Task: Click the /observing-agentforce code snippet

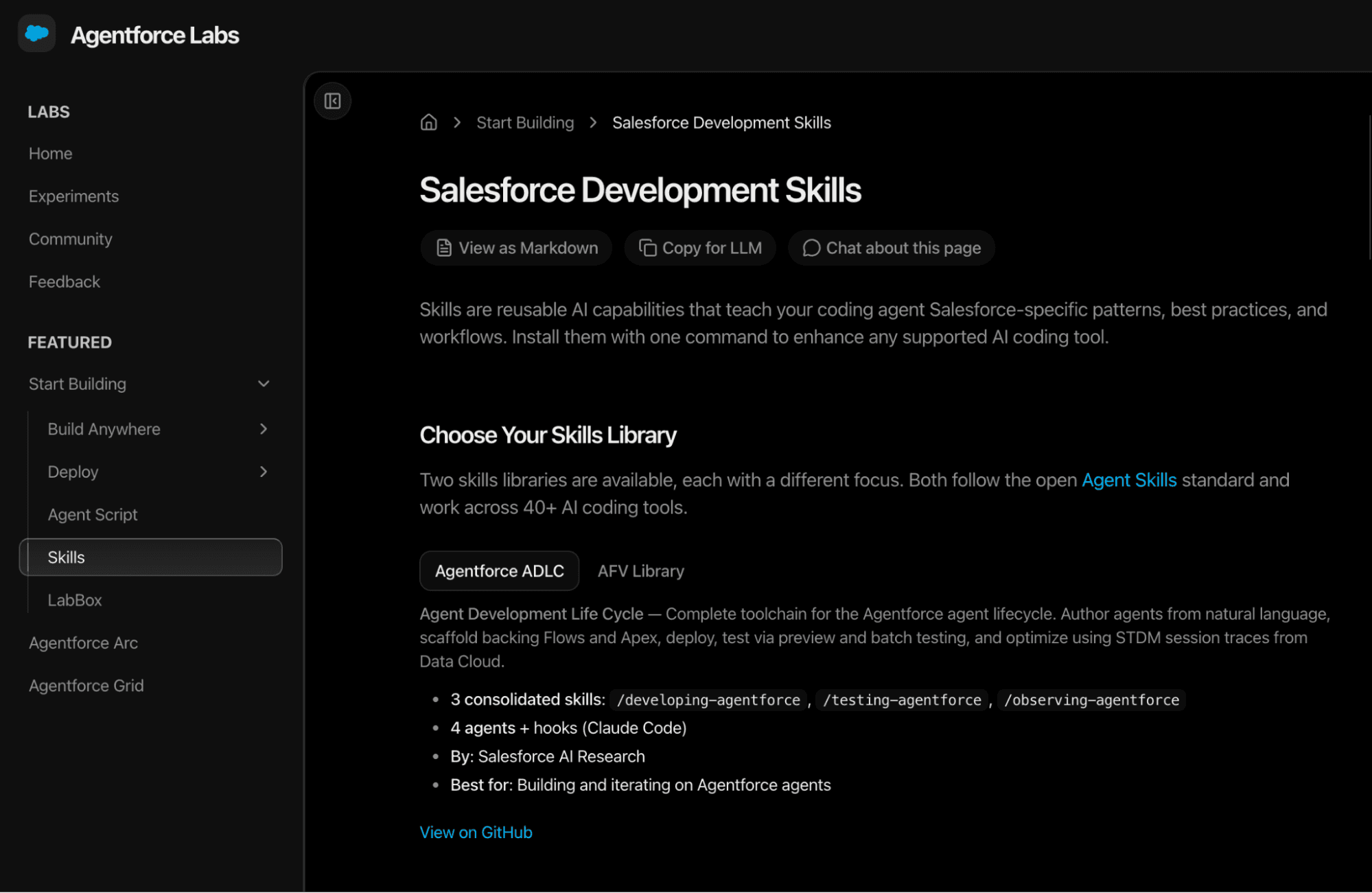Action: (x=1091, y=700)
